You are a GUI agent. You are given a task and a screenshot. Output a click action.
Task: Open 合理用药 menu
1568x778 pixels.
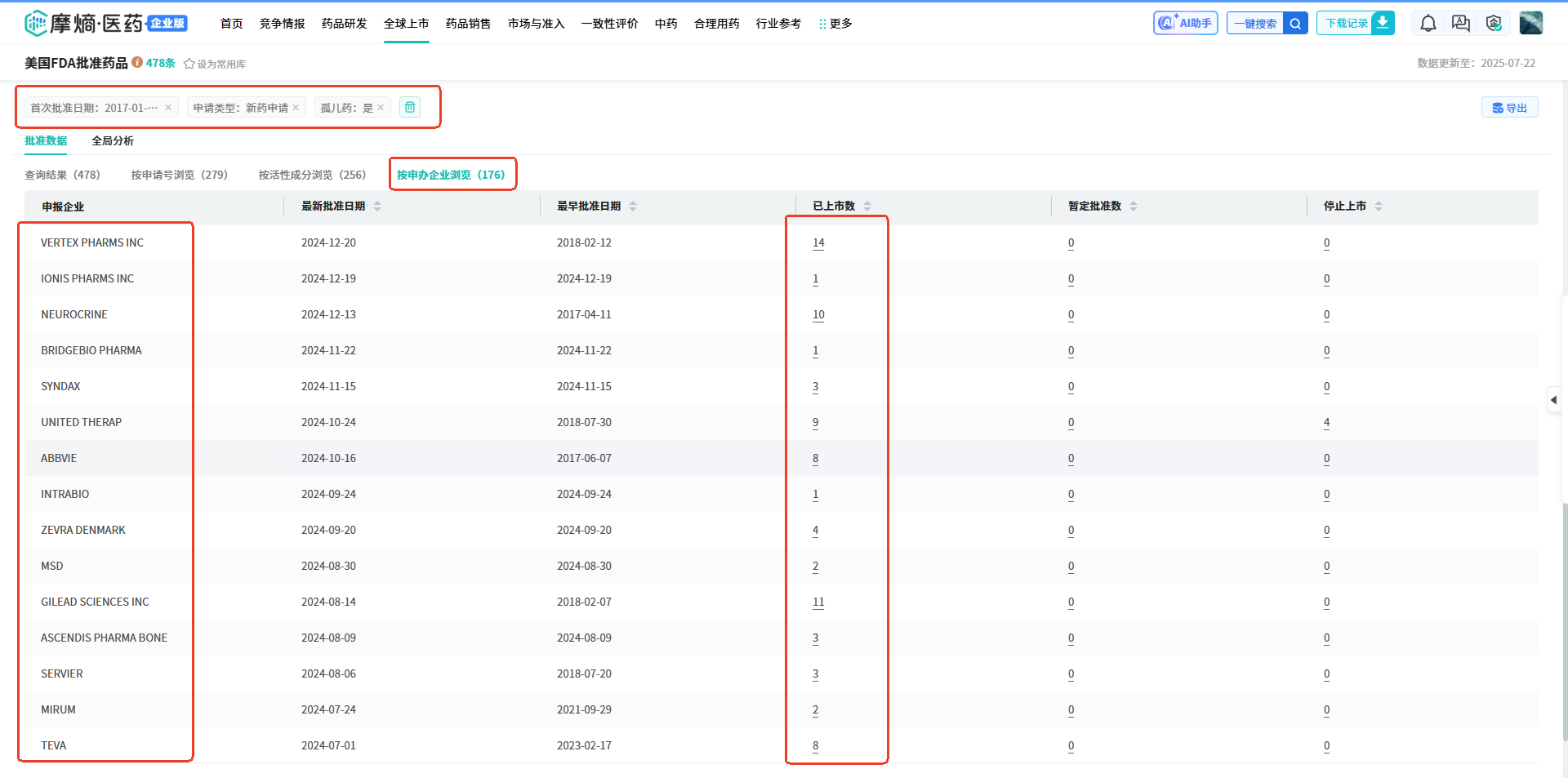click(717, 24)
